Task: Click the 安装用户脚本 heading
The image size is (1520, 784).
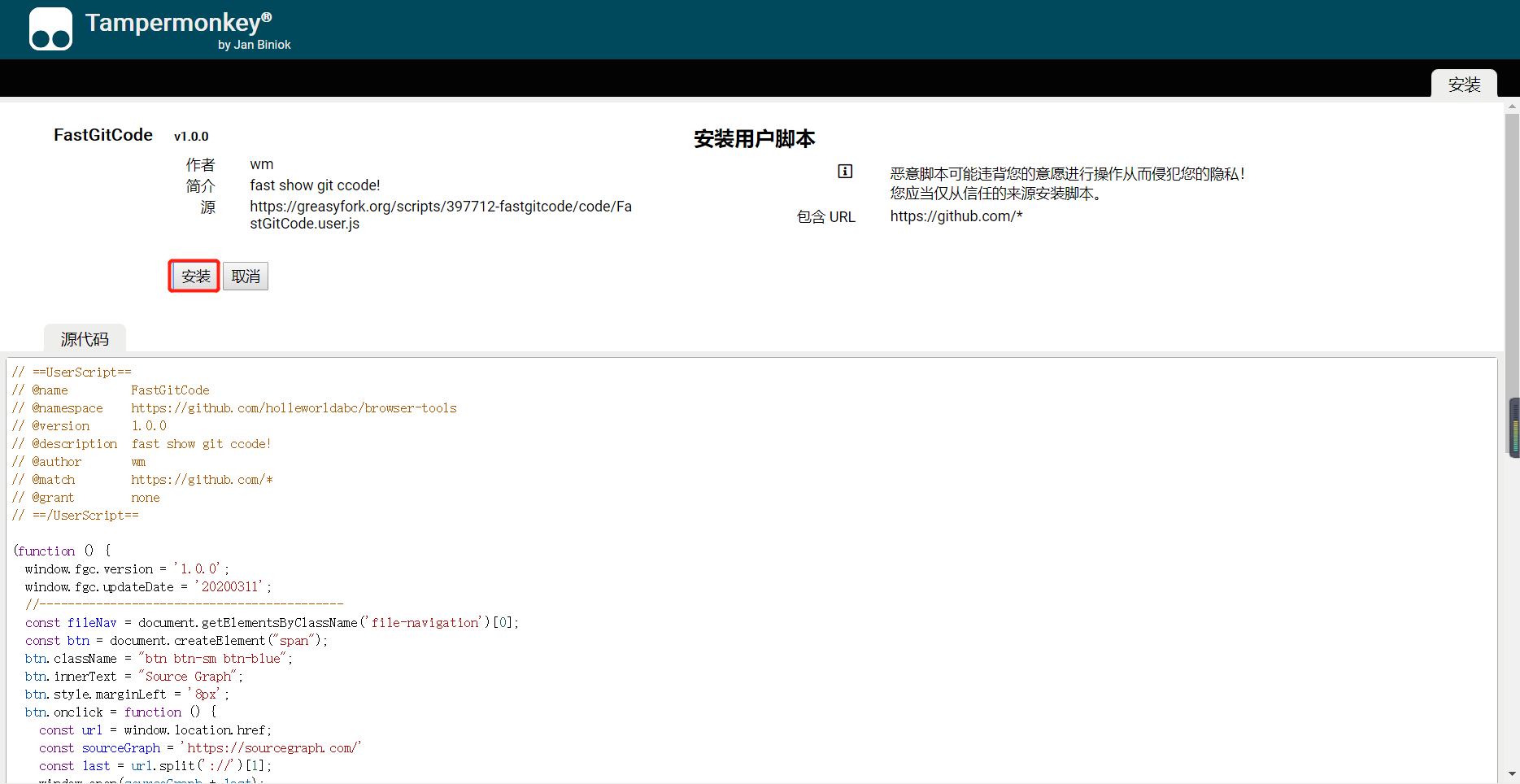Action: [755, 139]
